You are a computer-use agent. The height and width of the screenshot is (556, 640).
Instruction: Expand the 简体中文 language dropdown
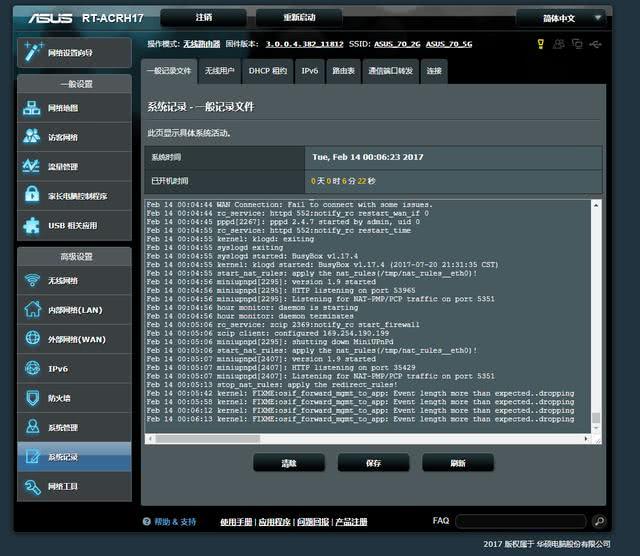564,18
